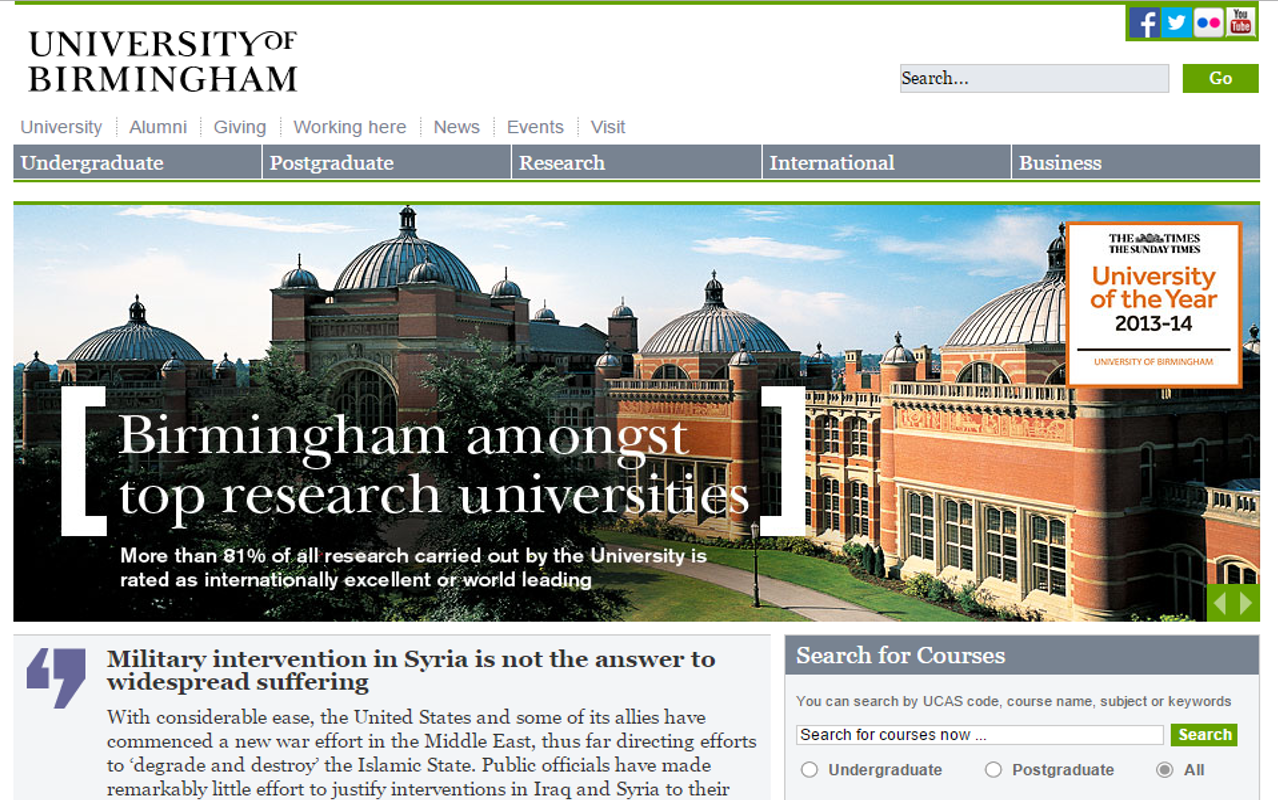Image resolution: width=1278 pixels, height=800 pixels.
Task: Click the green Go search button
Action: pos(1220,78)
